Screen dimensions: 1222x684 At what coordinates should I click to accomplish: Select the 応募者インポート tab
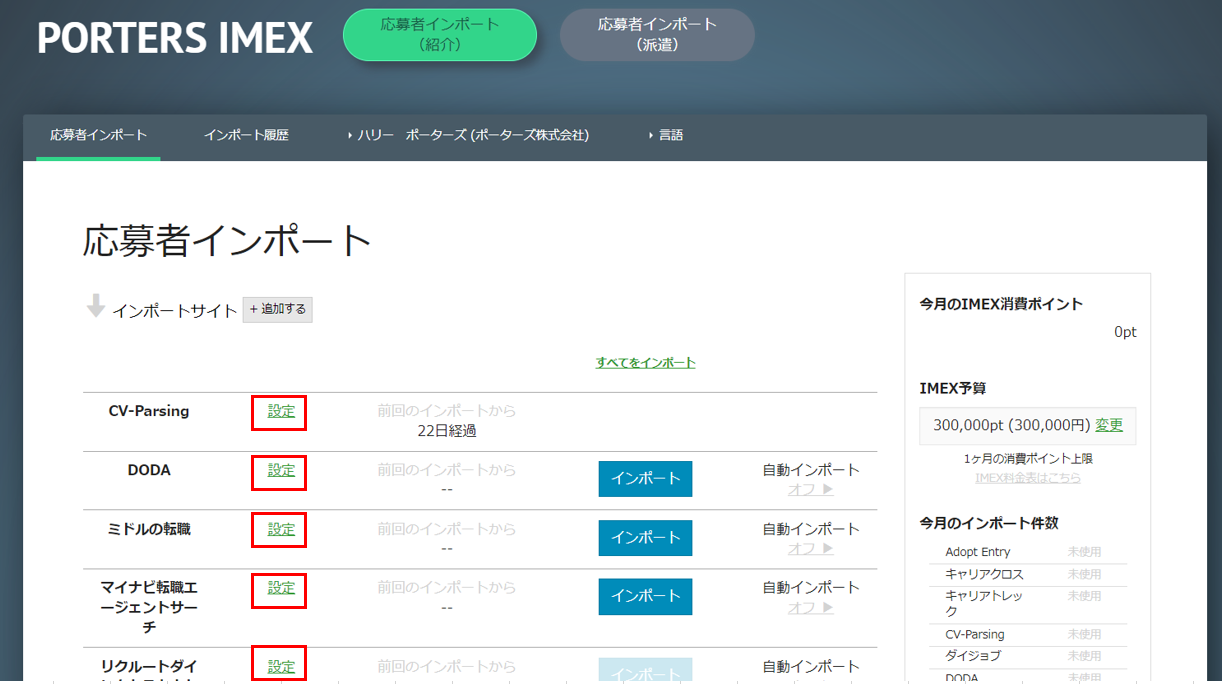point(98,135)
